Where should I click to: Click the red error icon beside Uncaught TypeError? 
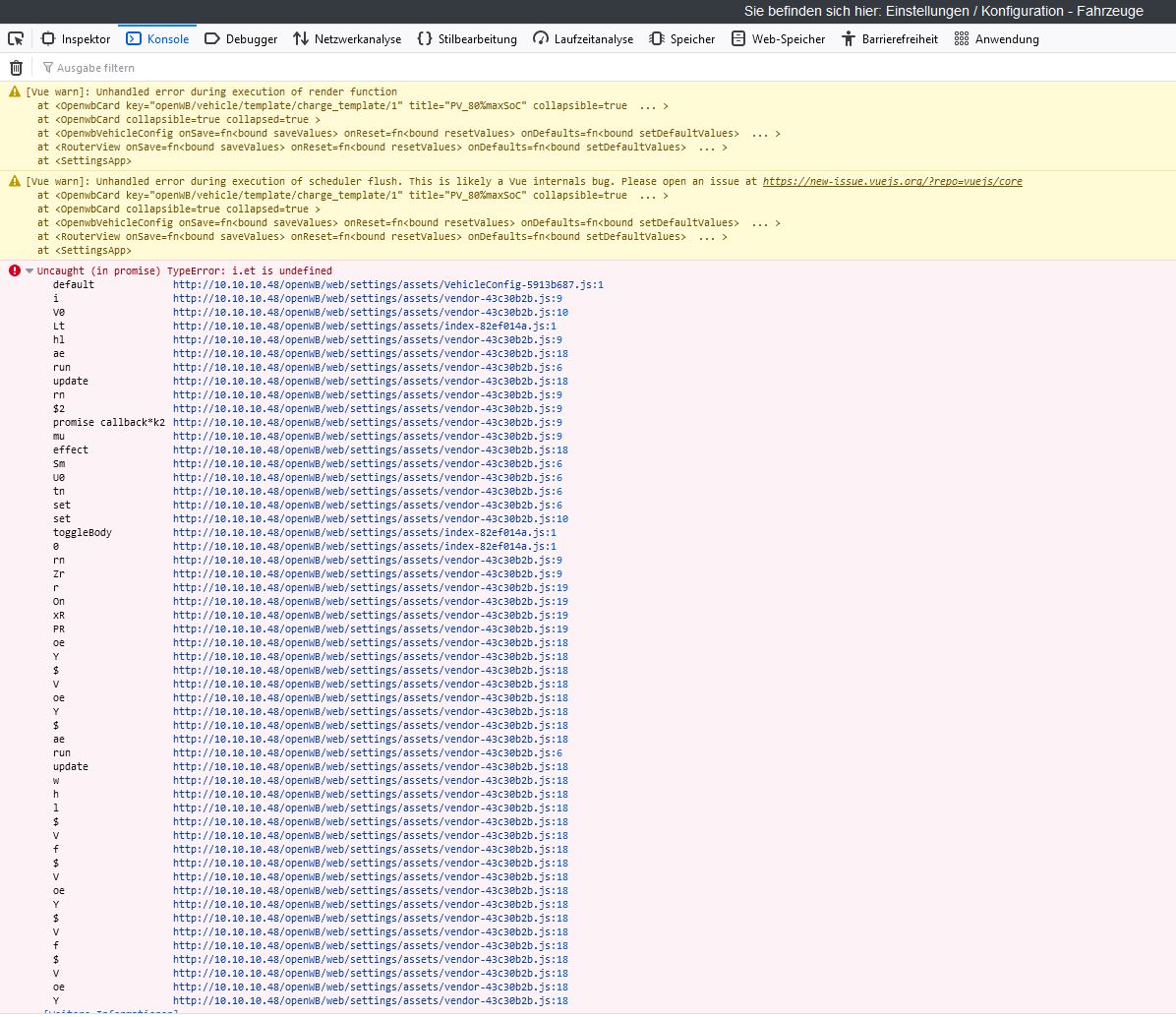tap(14, 270)
